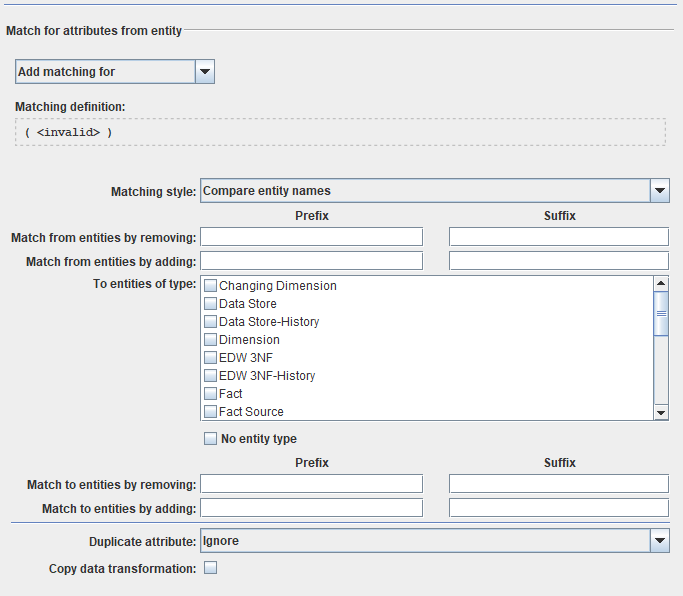Check the Changing Dimension entity type
This screenshot has width=683, height=596.
(x=211, y=286)
